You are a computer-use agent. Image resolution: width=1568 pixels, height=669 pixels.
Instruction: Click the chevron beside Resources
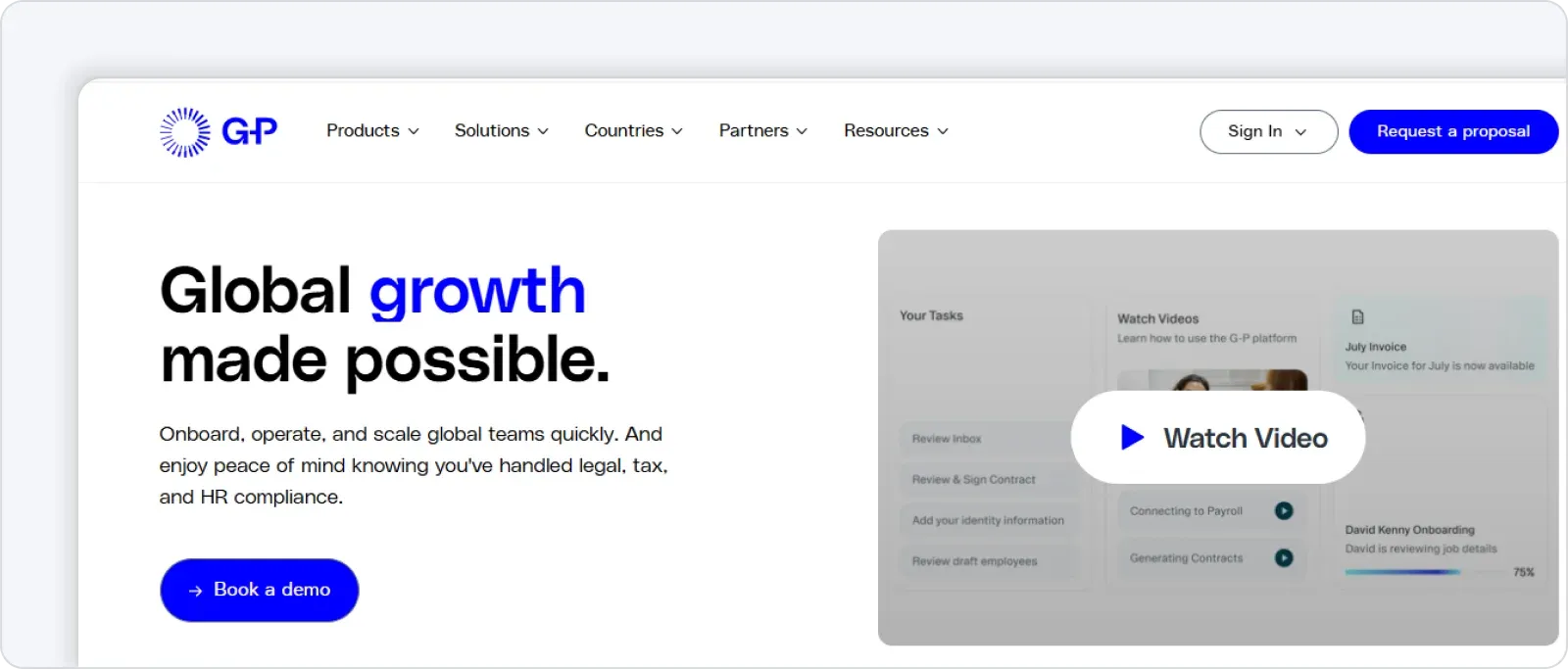click(x=943, y=131)
